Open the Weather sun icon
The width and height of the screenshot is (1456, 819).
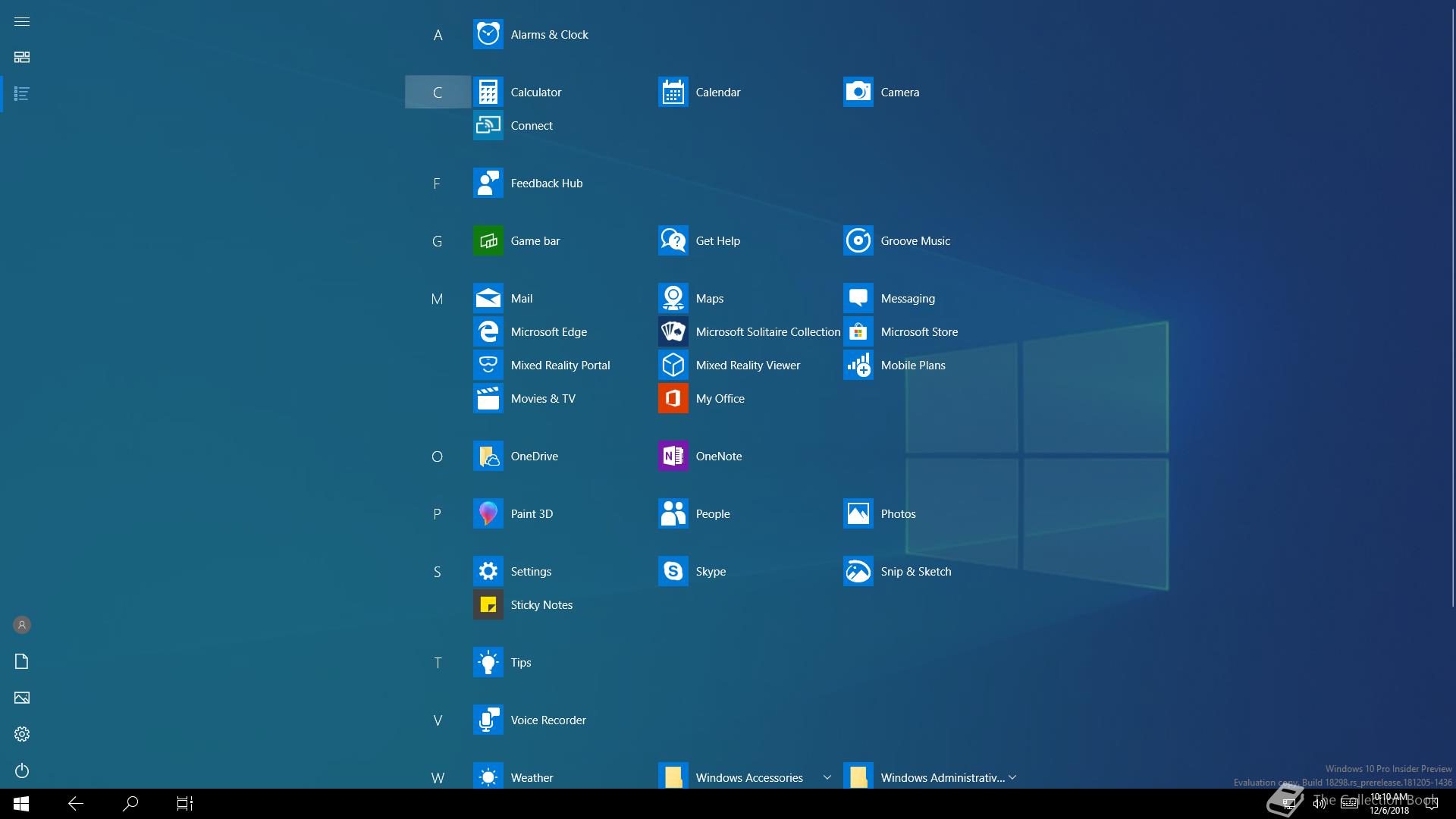[488, 776]
